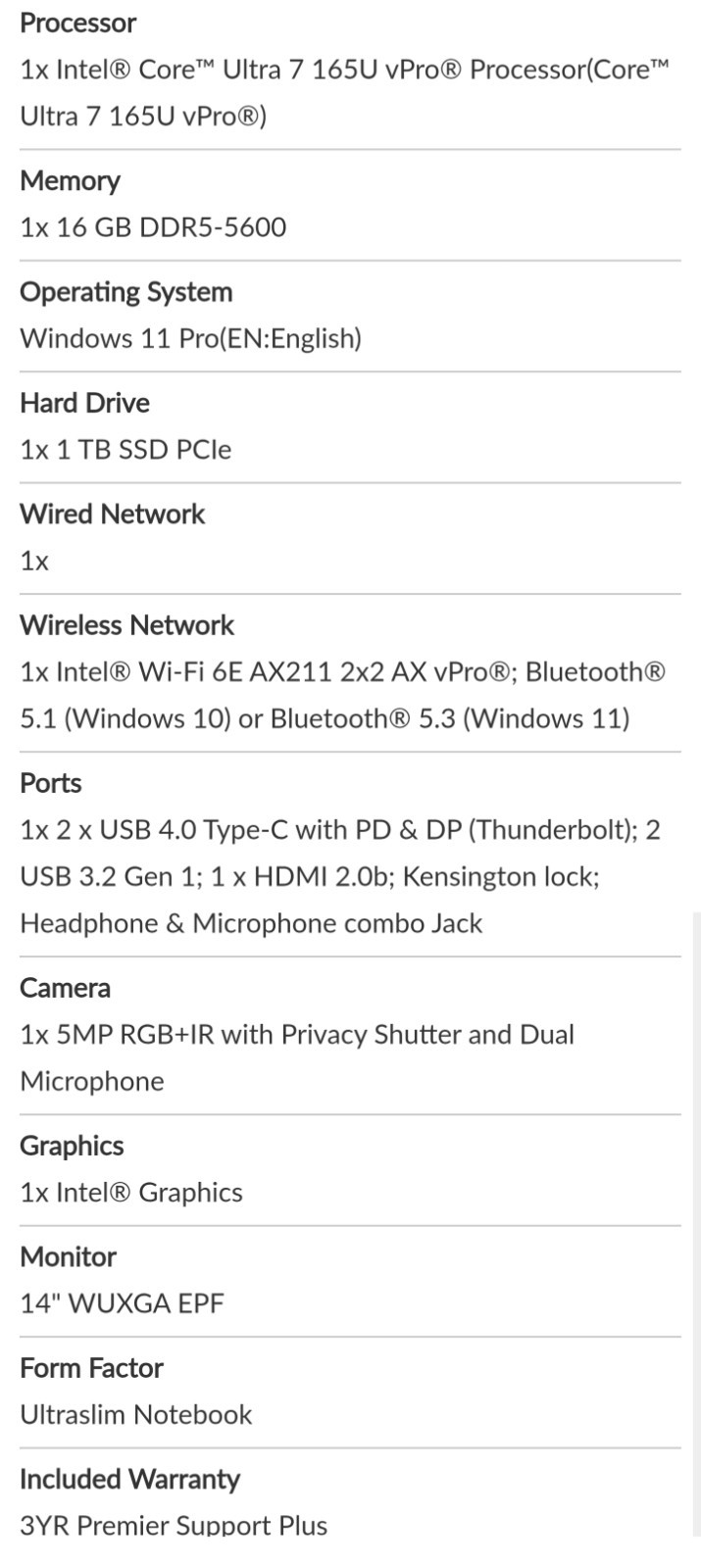Select the Wired Network heading
This screenshot has width=701, height=1568.
click(113, 514)
